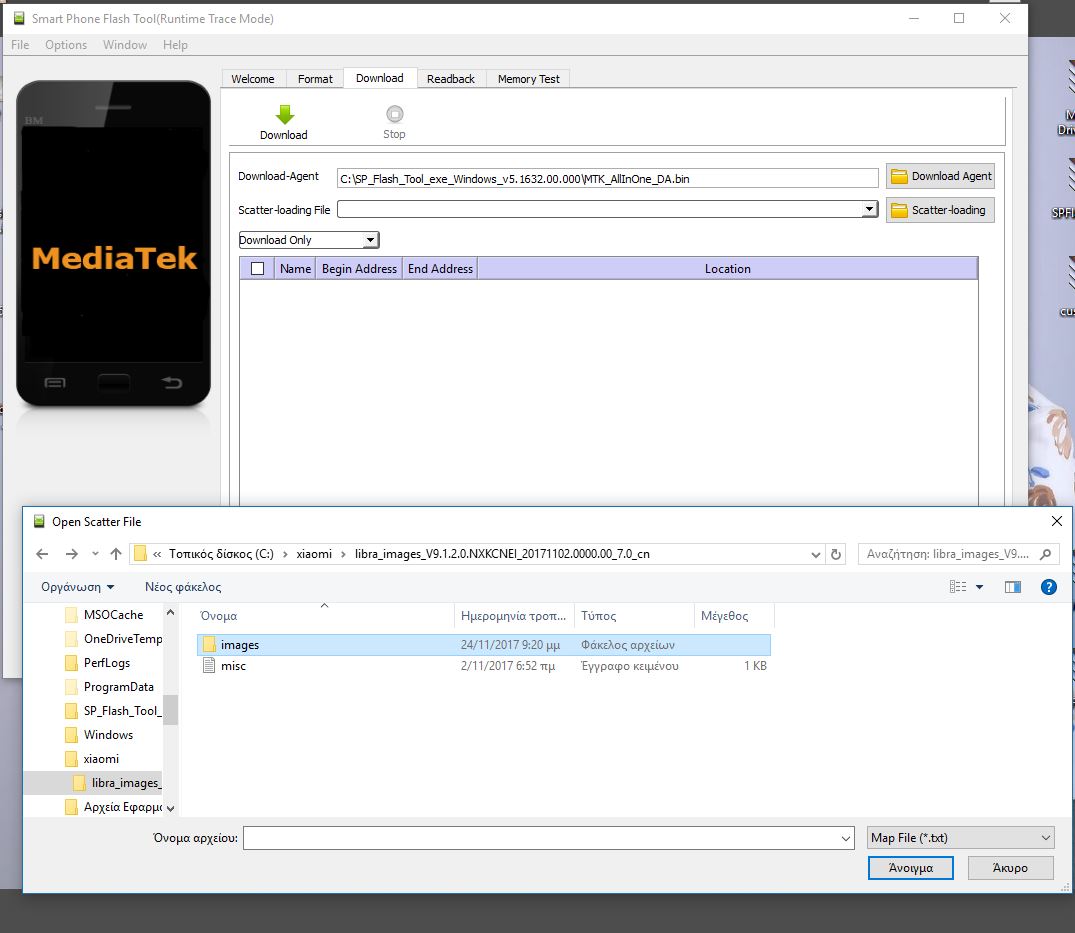Toggle the select-all checkbox in table header
1075x933 pixels.
tap(258, 268)
